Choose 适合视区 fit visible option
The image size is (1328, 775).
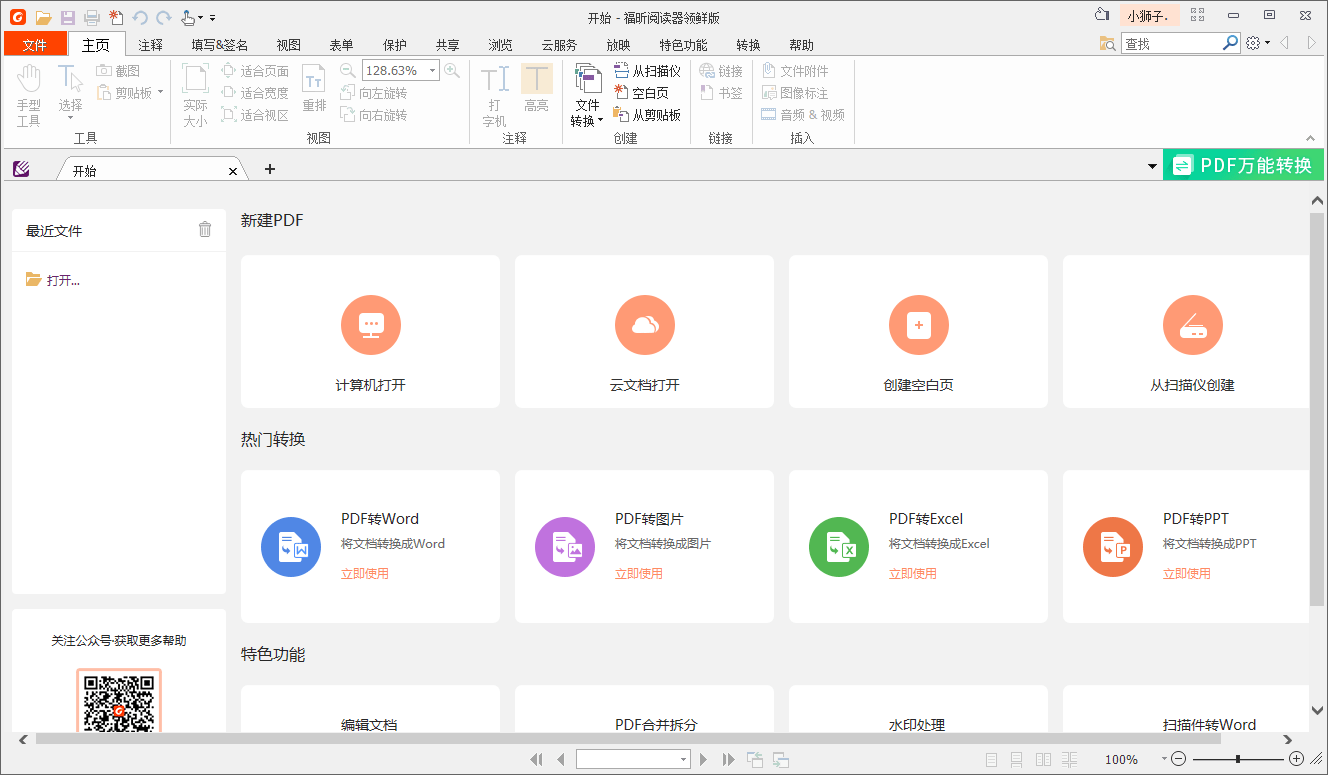pos(255,115)
